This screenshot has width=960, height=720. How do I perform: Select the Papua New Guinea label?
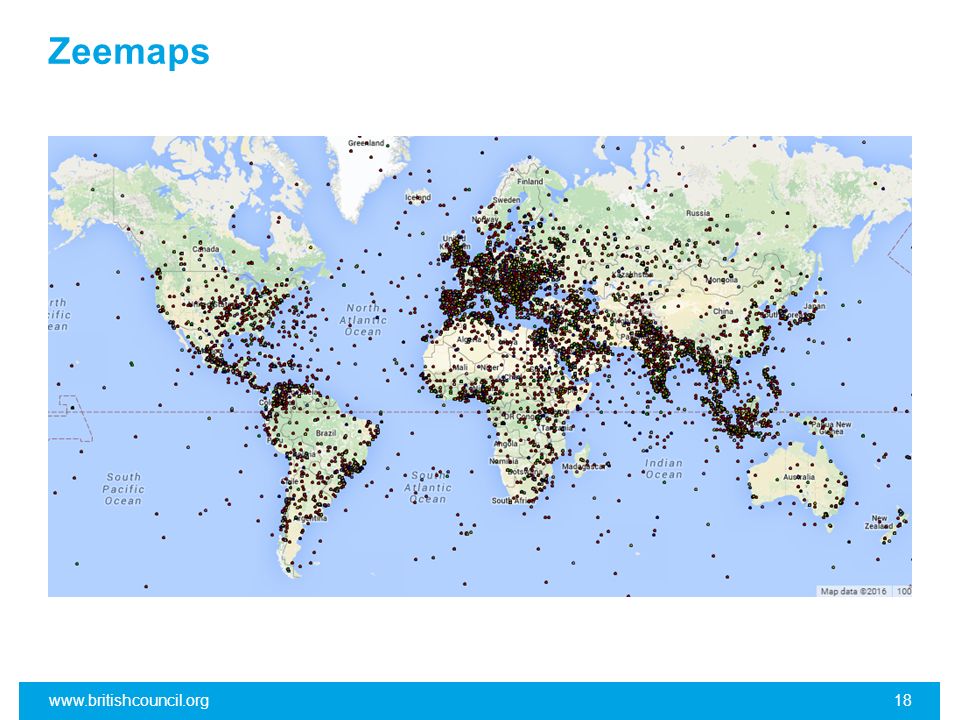831,428
